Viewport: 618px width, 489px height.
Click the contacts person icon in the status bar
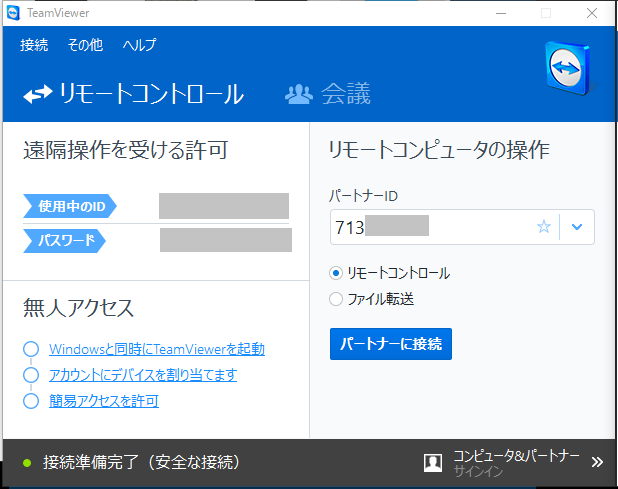tap(433, 463)
